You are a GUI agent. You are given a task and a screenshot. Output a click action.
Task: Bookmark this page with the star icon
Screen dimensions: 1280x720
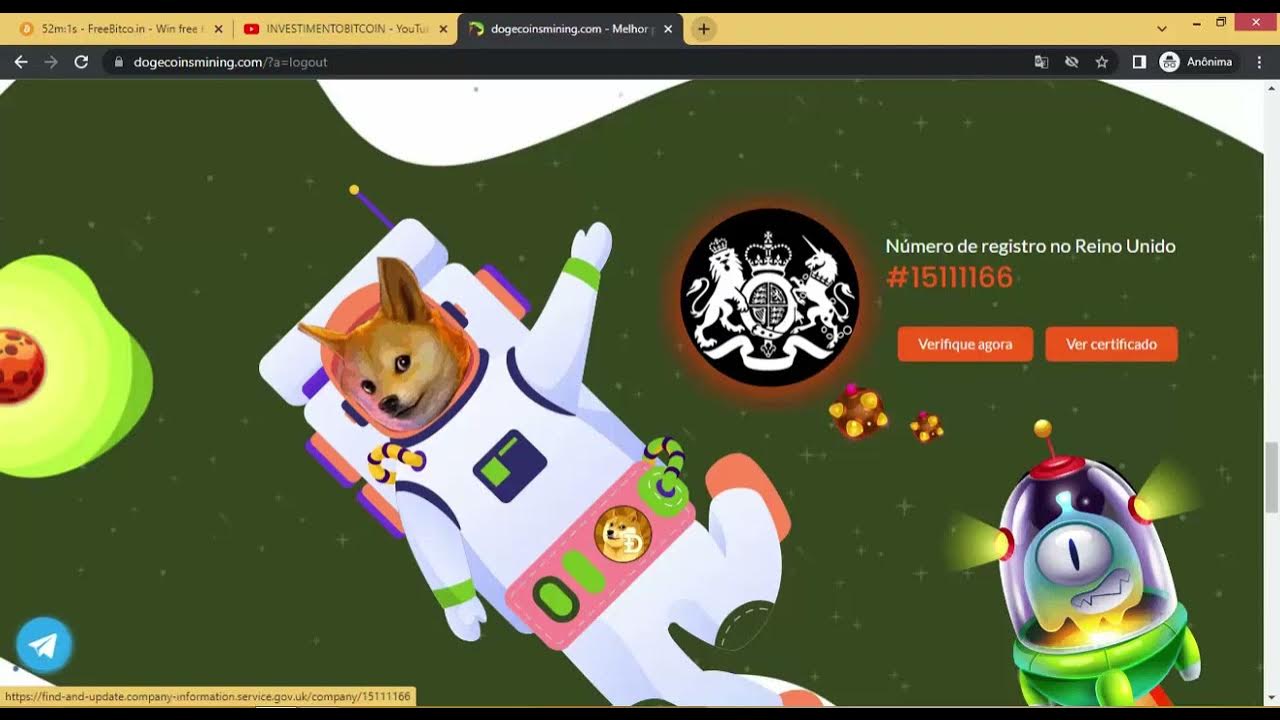pos(1102,62)
